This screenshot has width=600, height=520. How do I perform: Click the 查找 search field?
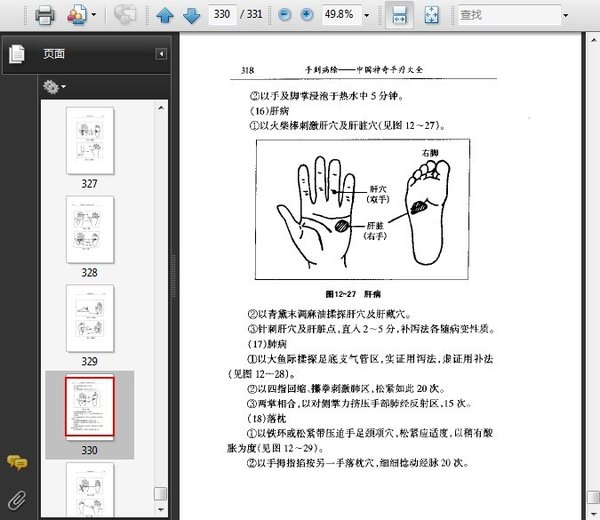509,15
